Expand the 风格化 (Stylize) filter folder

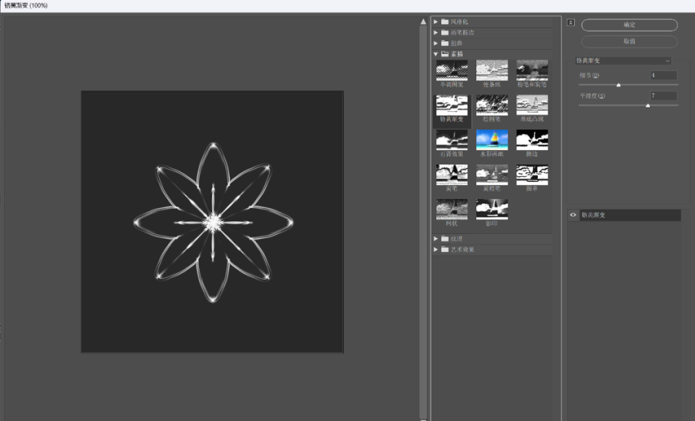point(436,21)
